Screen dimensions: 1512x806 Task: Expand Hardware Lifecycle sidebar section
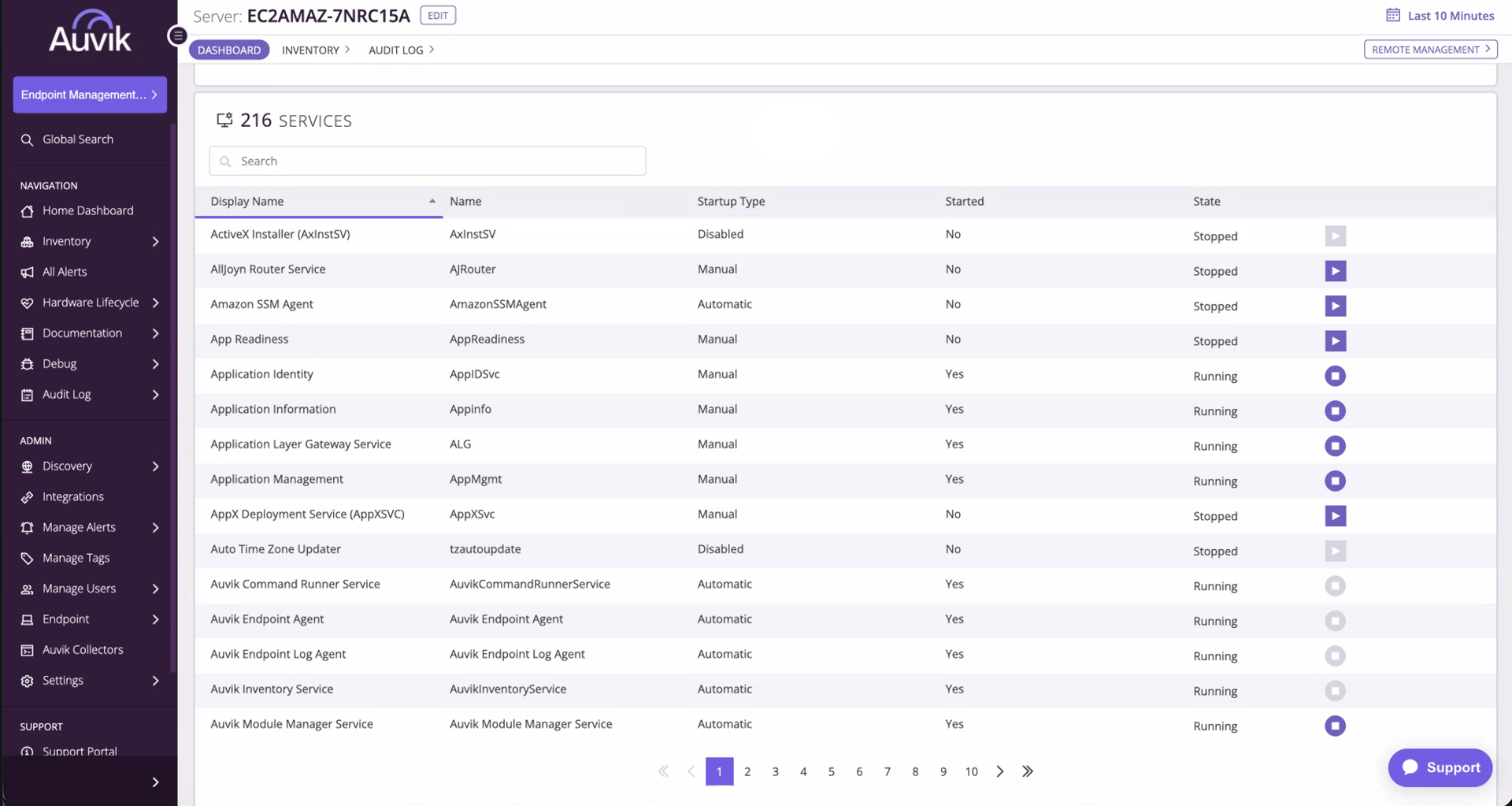point(155,303)
